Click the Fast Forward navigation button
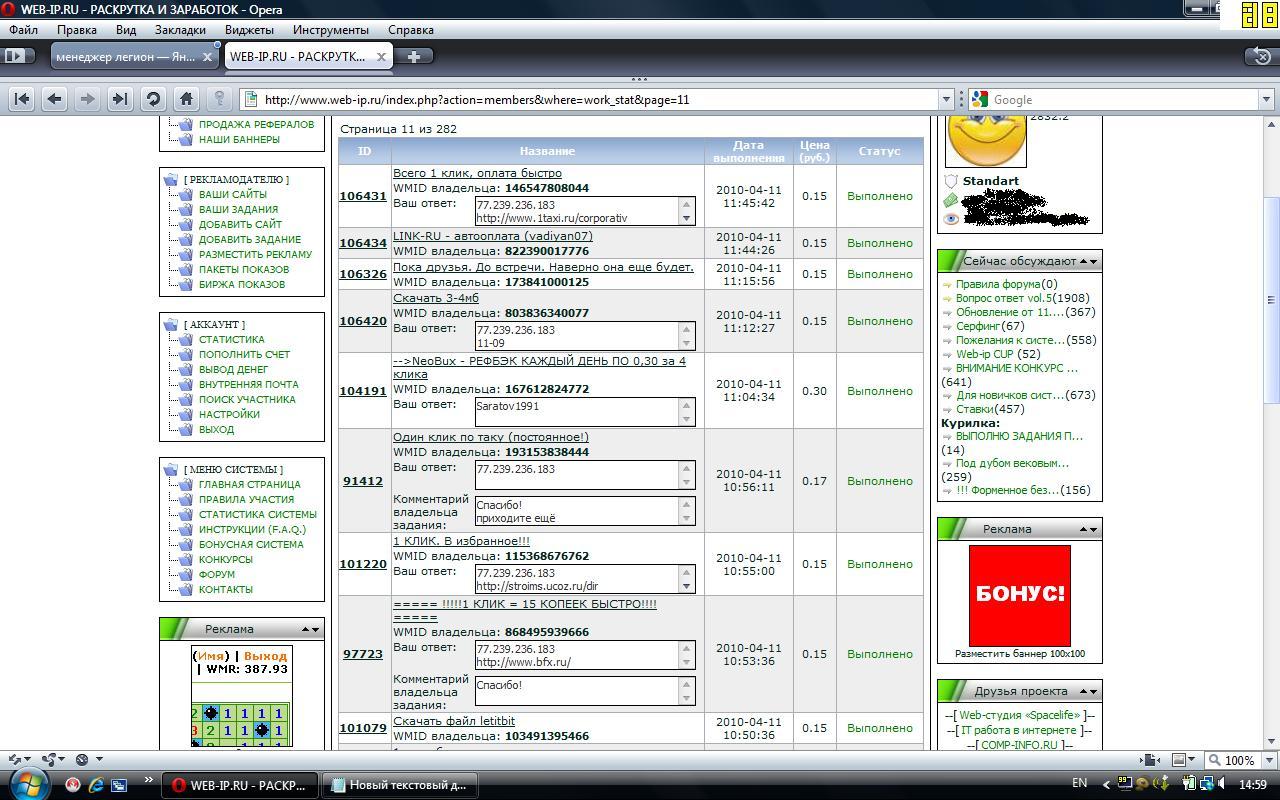The image size is (1280, 800). click(x=120, y=99)
